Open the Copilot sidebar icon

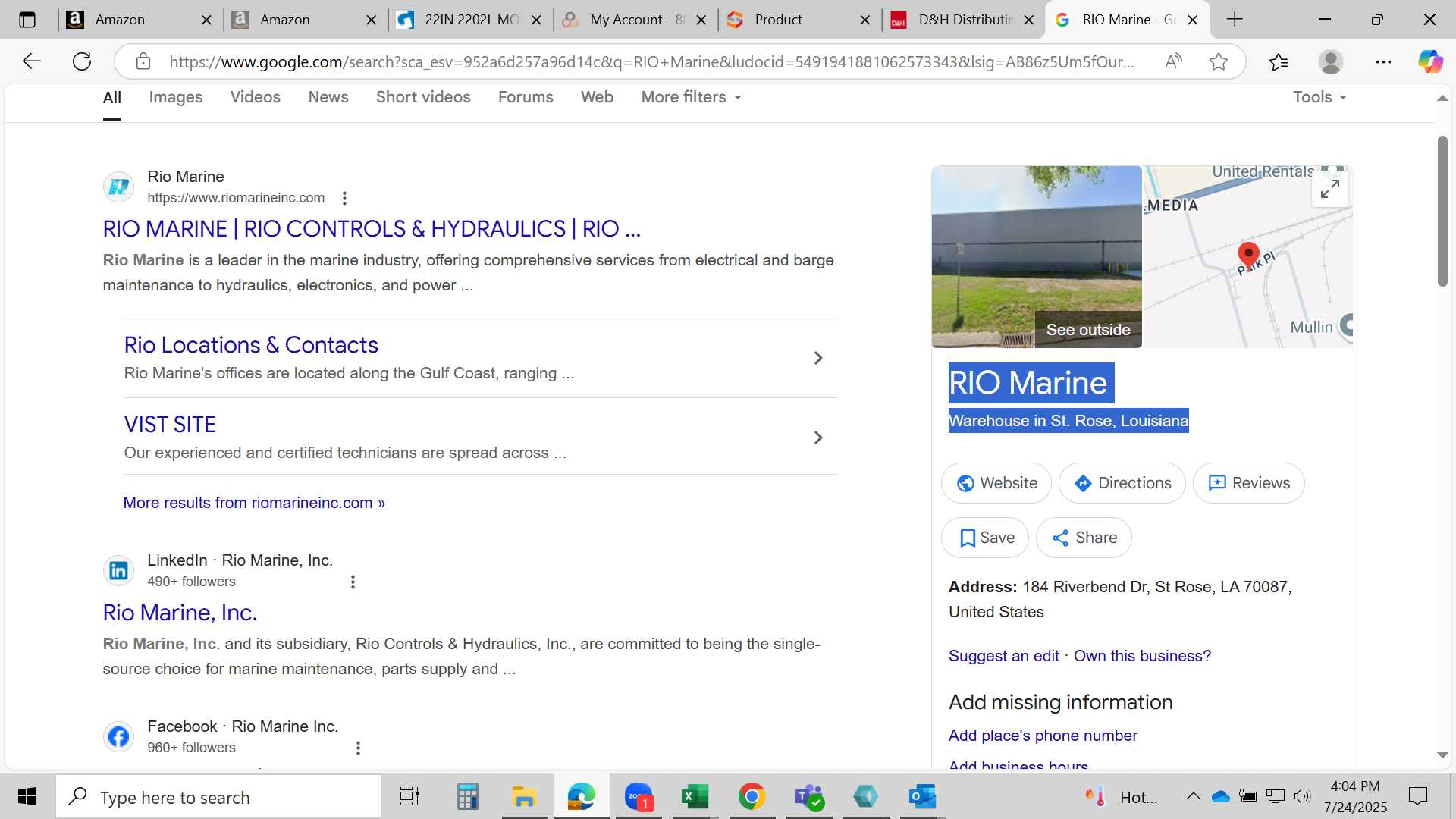tap(1431, 61)
